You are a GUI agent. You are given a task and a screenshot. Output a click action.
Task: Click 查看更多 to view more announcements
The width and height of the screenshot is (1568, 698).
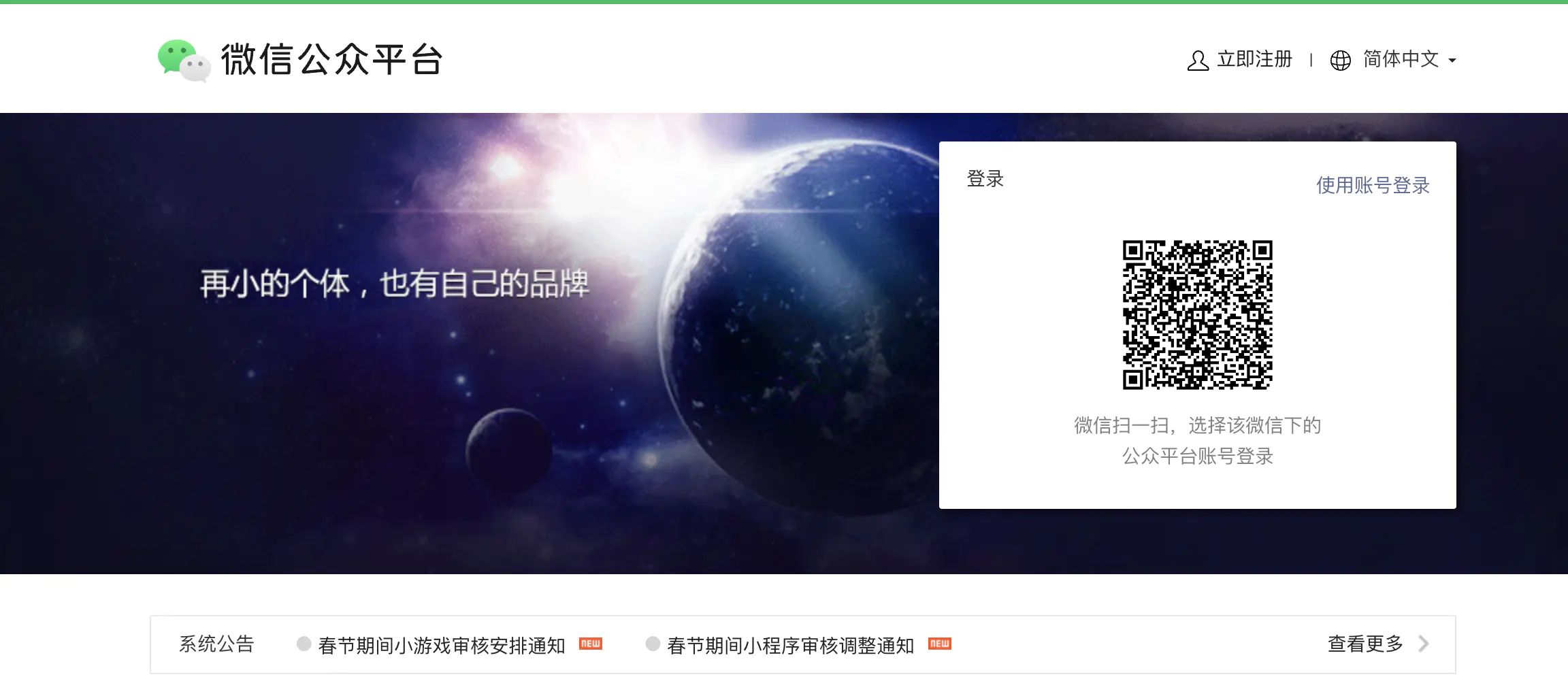point(1366,644)
